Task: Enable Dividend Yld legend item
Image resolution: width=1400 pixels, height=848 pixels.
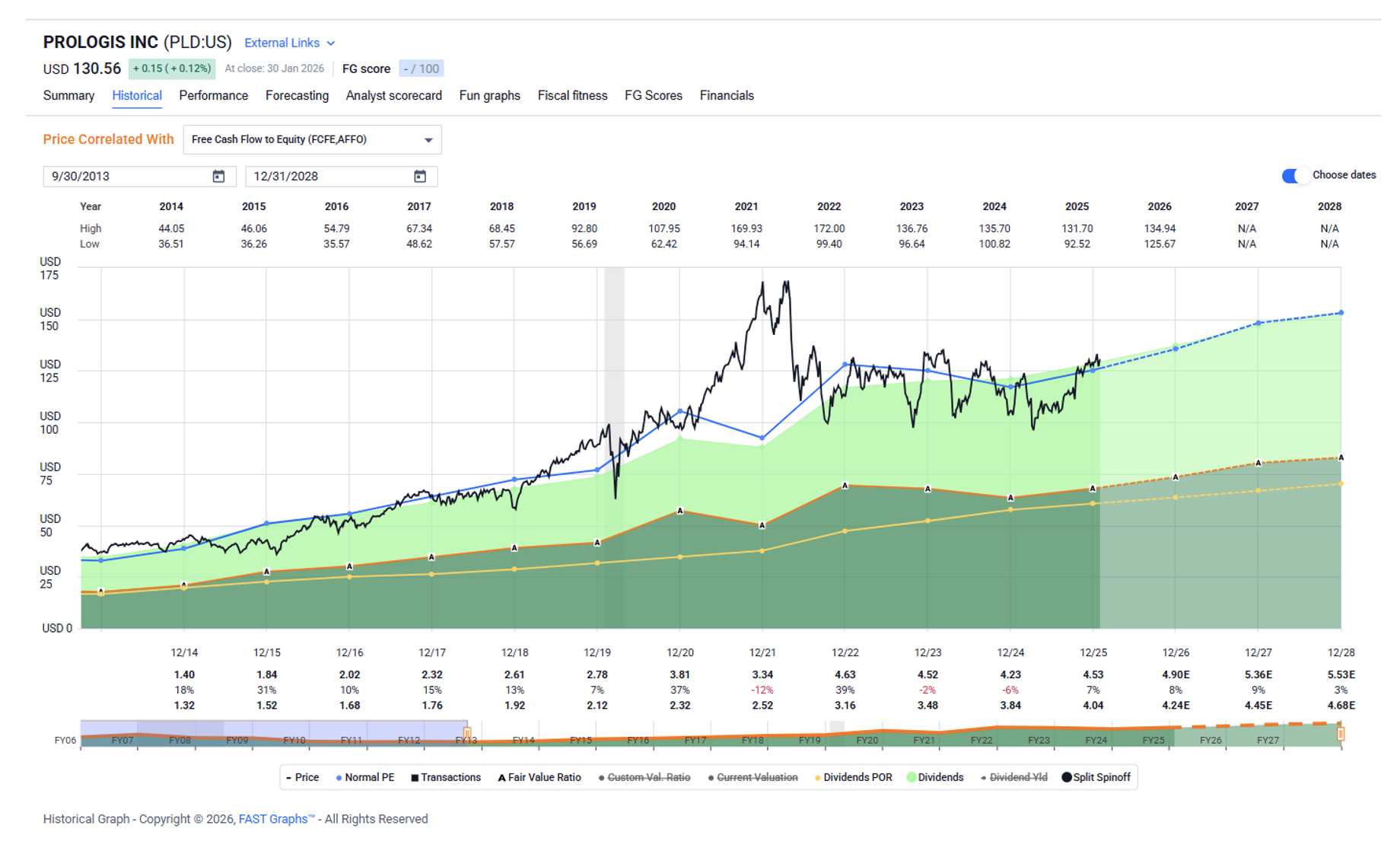Action: click(x=1013, y=777)
